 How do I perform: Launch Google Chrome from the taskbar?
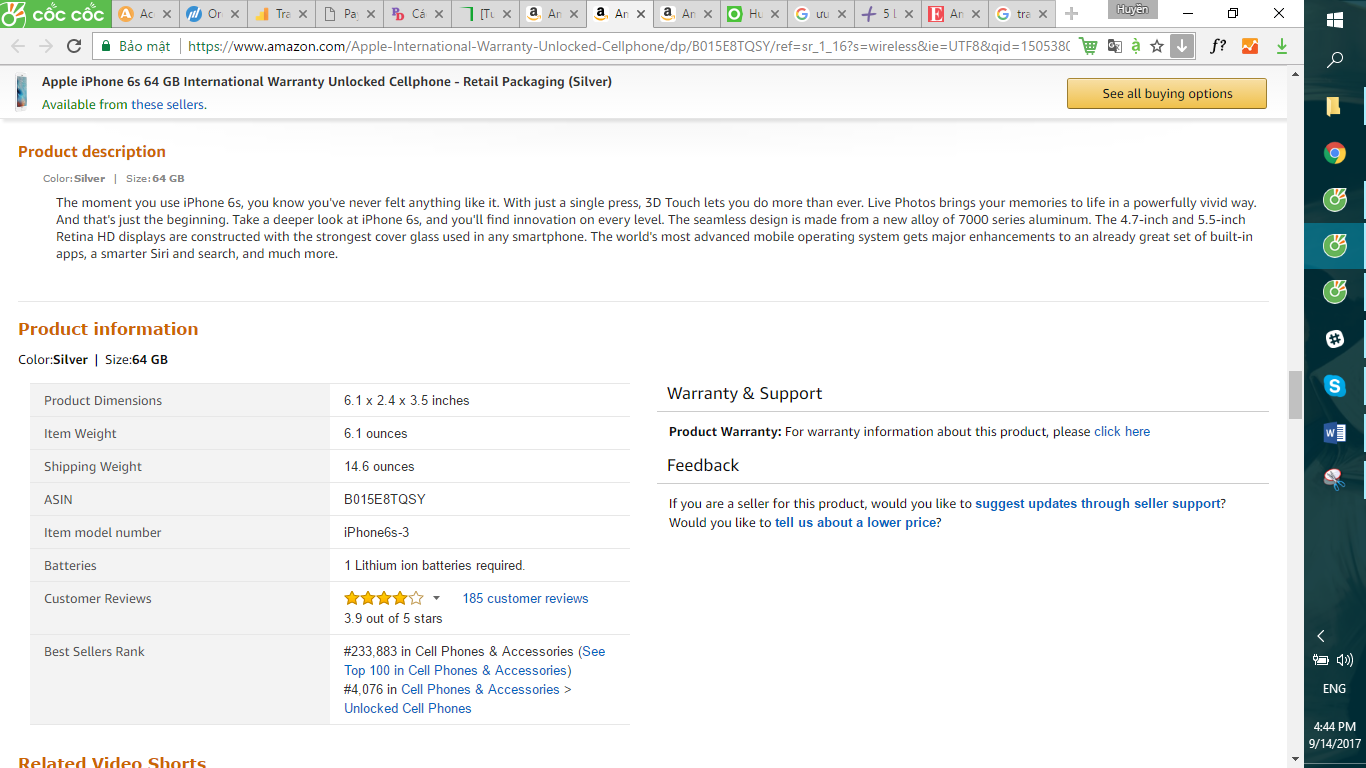pos(1335,153)
